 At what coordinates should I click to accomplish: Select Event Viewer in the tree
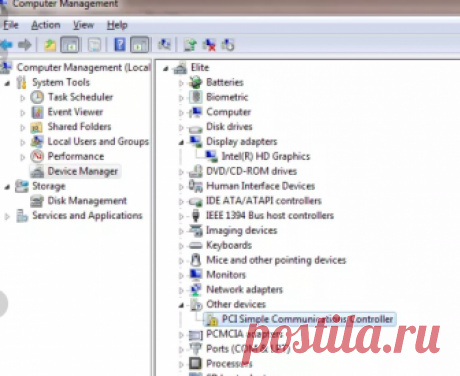click(x=75, y=112)
